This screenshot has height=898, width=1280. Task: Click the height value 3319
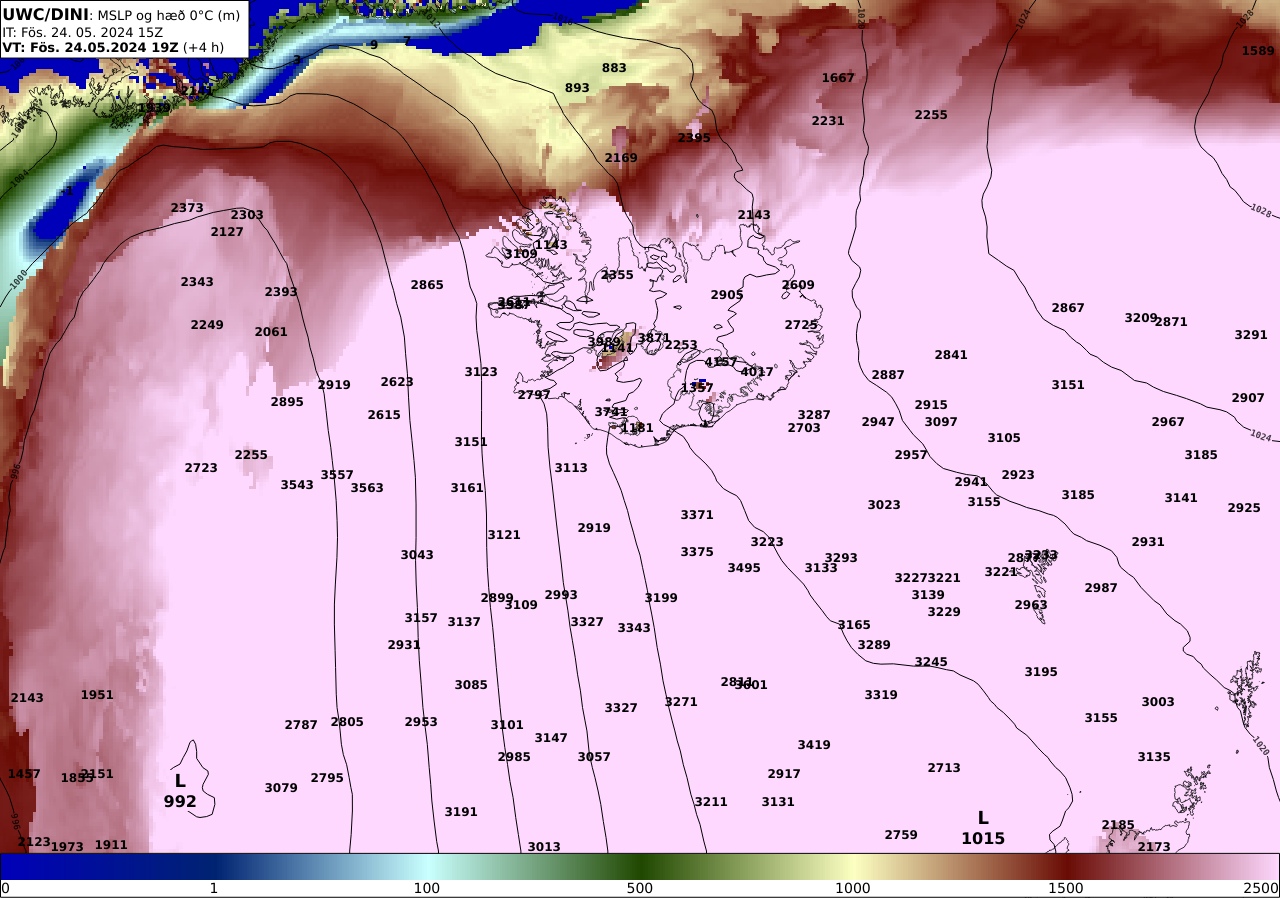(881, 695)
